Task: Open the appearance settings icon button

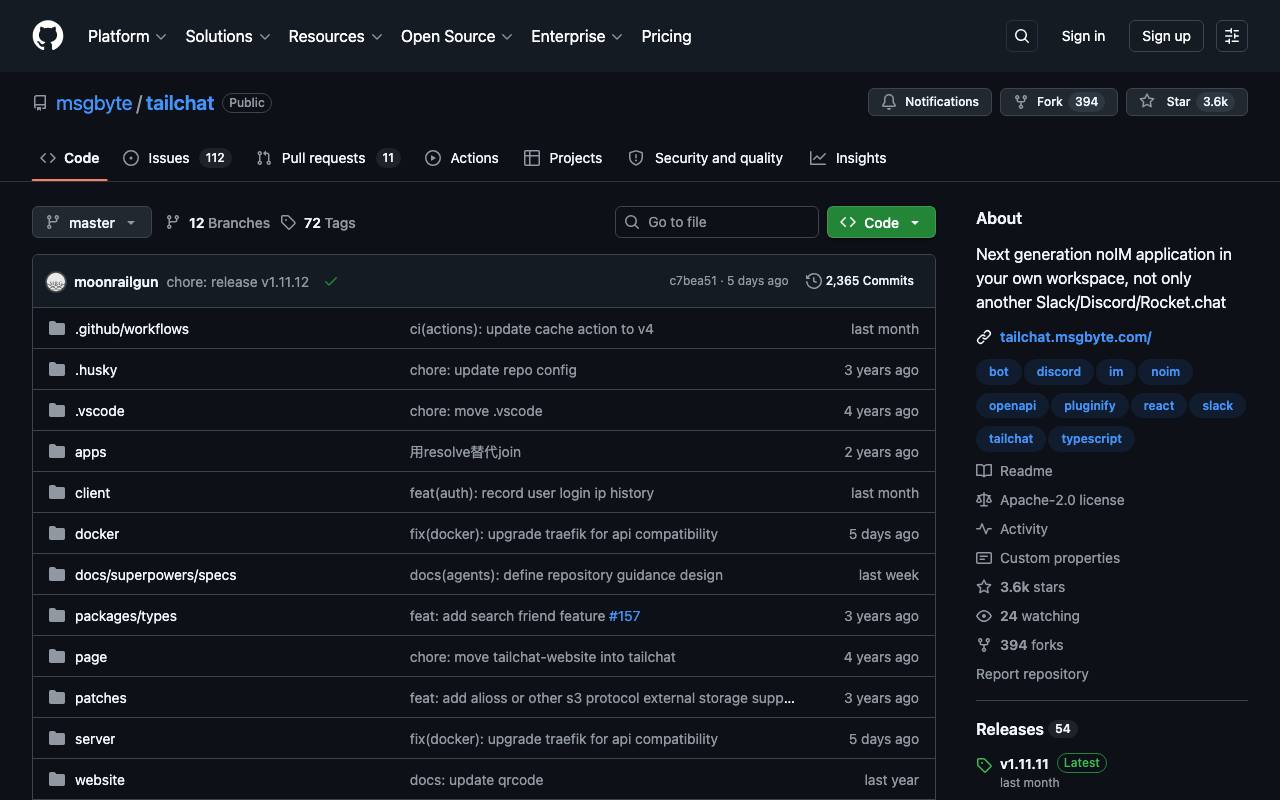Action: (x=1232, y=36)
